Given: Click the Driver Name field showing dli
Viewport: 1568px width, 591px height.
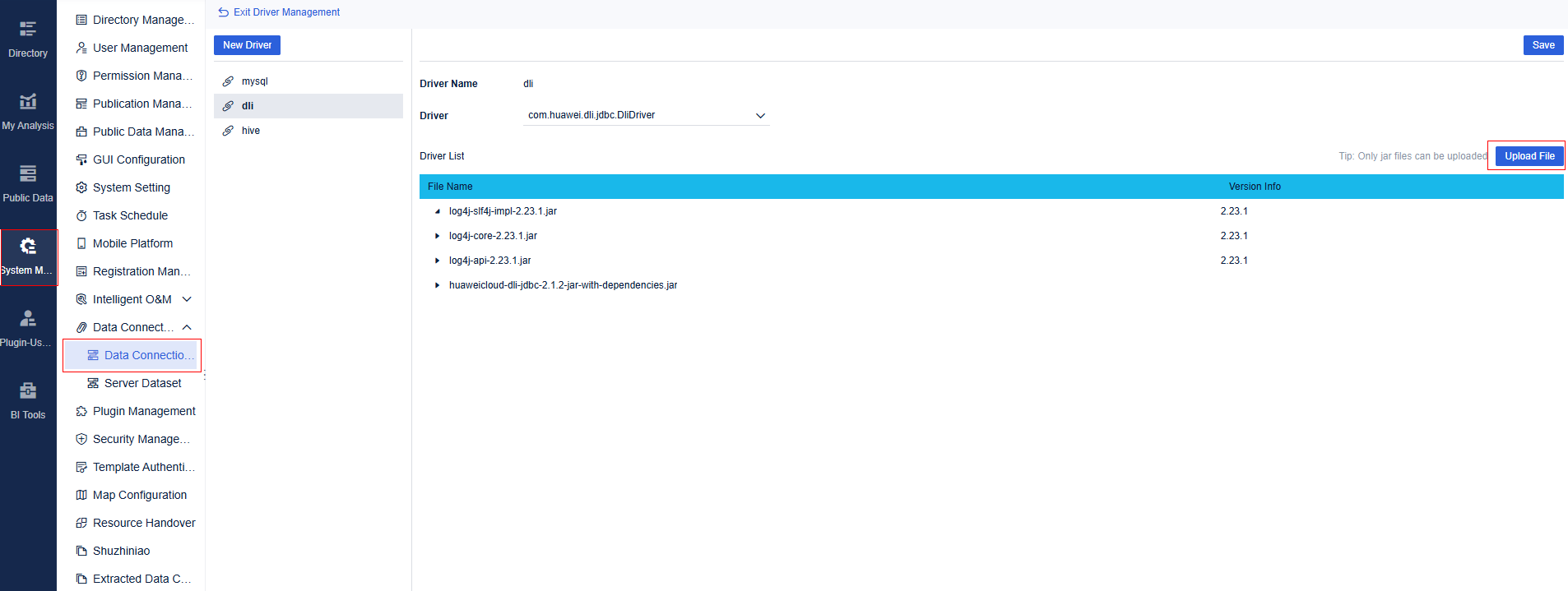Looking at the screenshot, I should point(528,84).
